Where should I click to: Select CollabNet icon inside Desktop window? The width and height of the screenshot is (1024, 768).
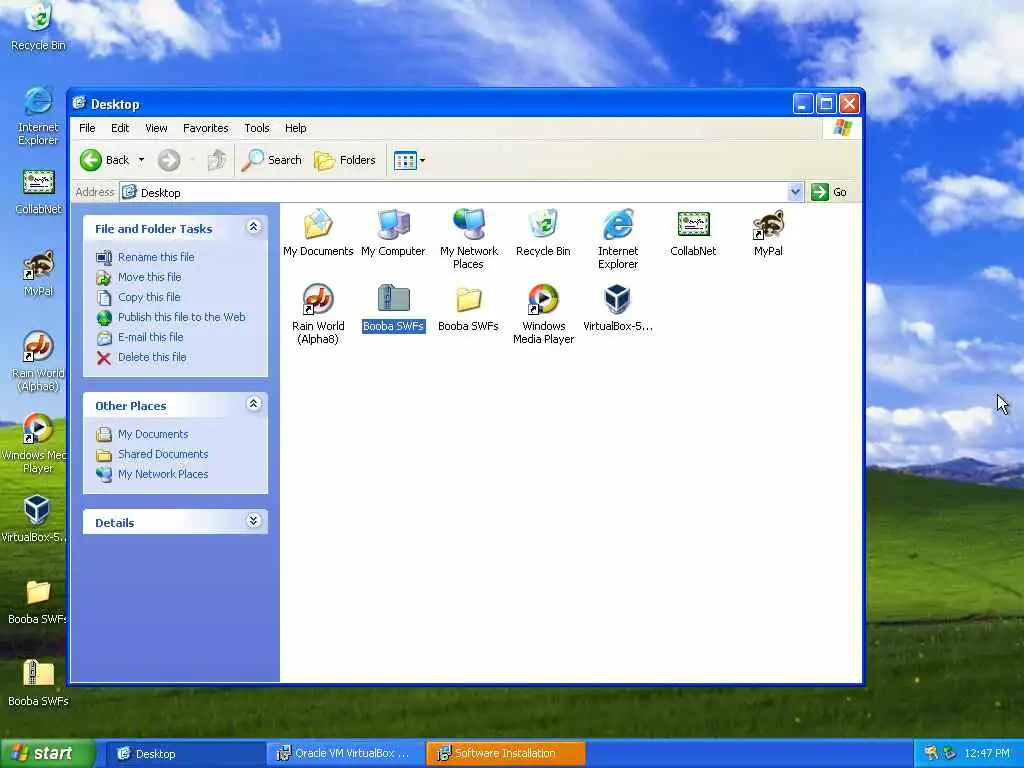pyautogui.click(x=693, y=225)
